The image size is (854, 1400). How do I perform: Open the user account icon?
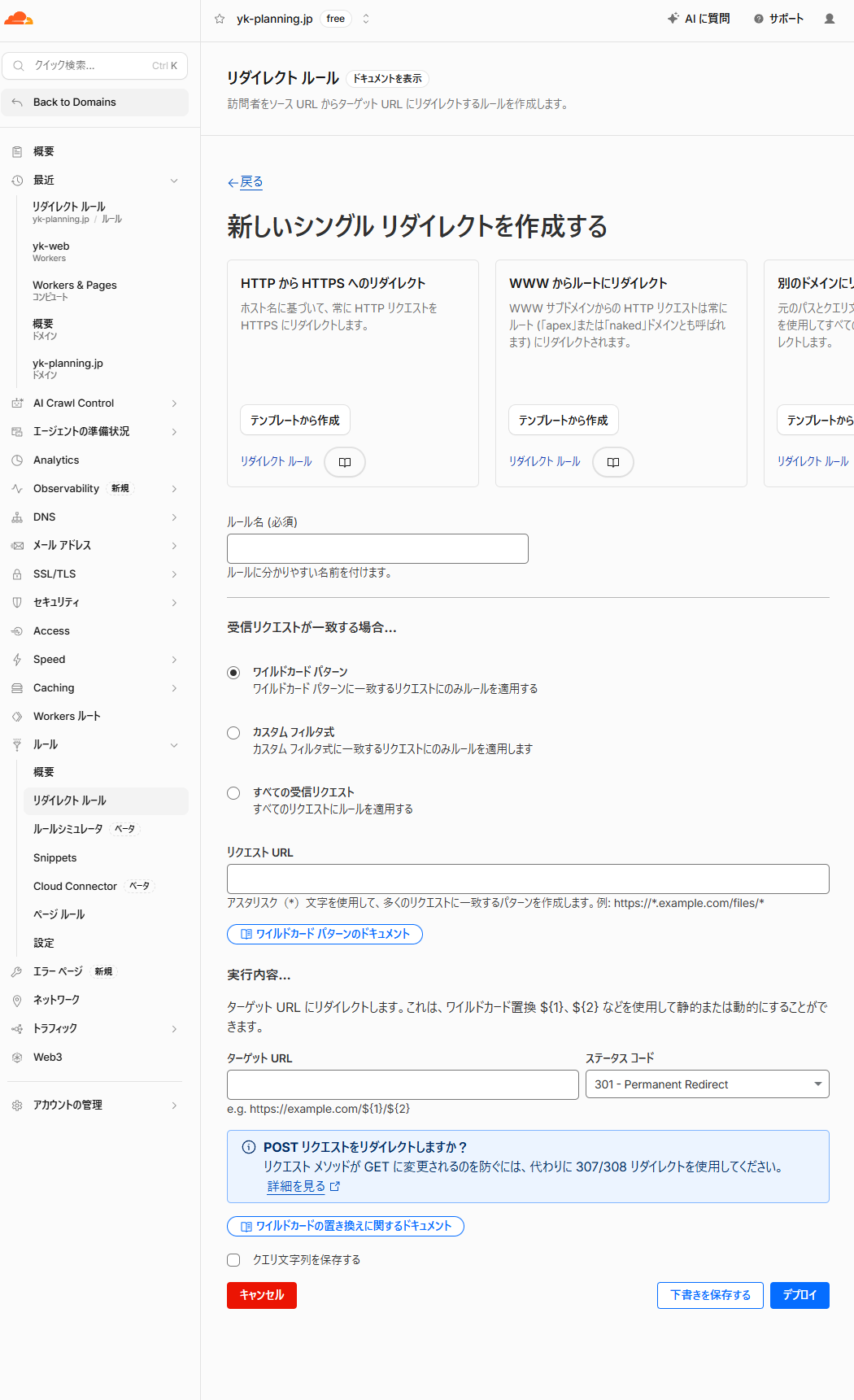(830, 19)
